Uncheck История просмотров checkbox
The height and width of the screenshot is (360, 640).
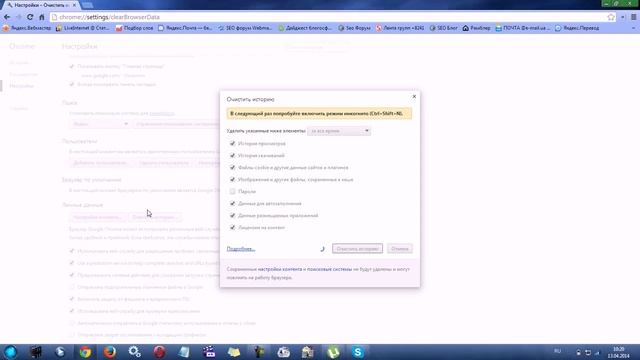click(x=232, y=143)
